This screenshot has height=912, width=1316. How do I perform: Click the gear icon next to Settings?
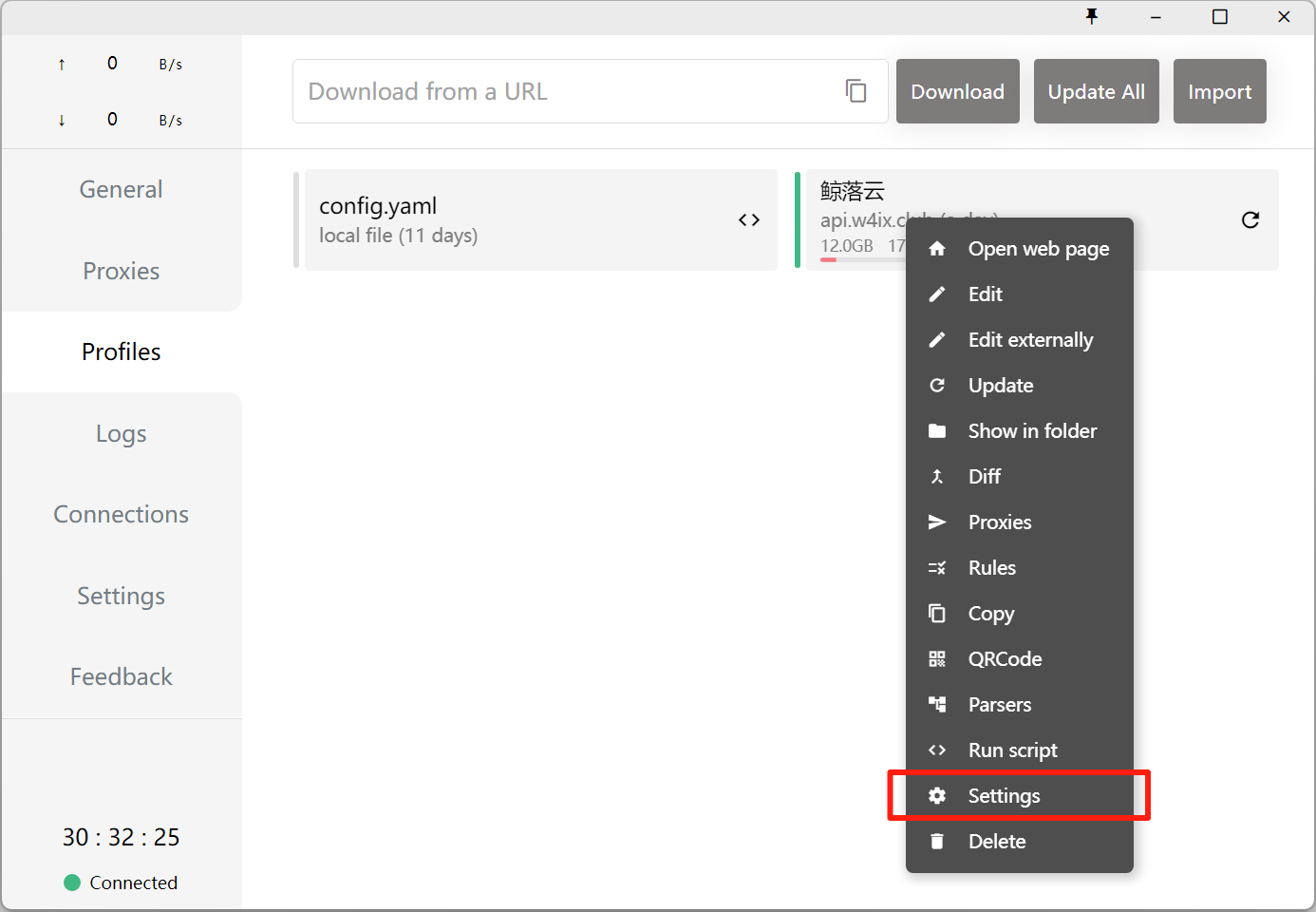(x=937, y=796)
